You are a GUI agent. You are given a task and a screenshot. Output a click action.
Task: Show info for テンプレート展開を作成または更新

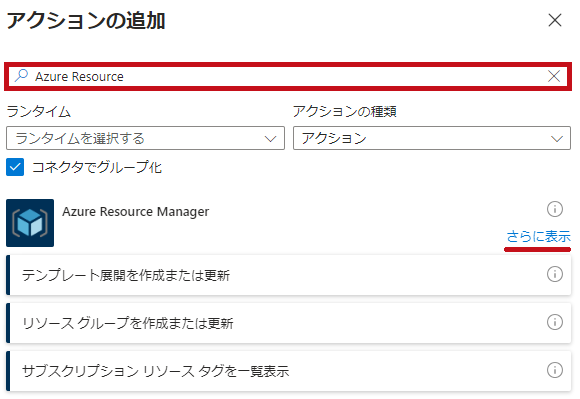click(x=554, y=274)
